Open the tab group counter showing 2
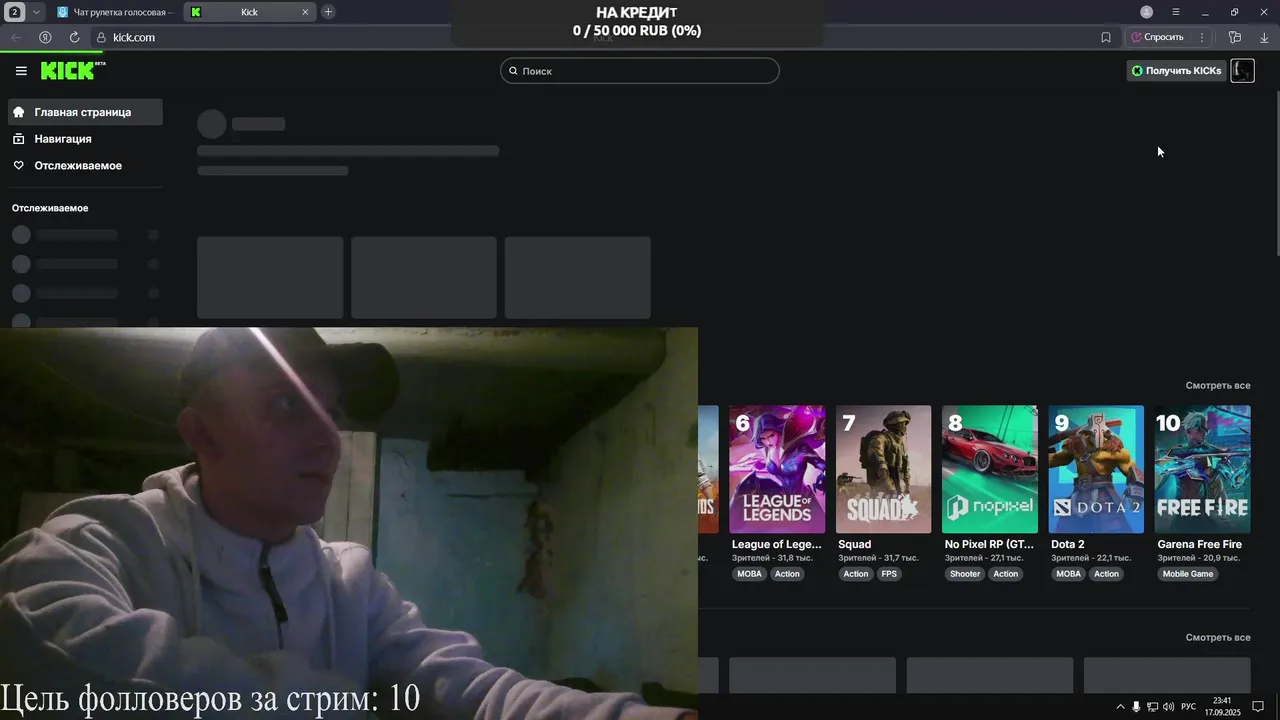1280x720 pixels. tap(15, 12)
